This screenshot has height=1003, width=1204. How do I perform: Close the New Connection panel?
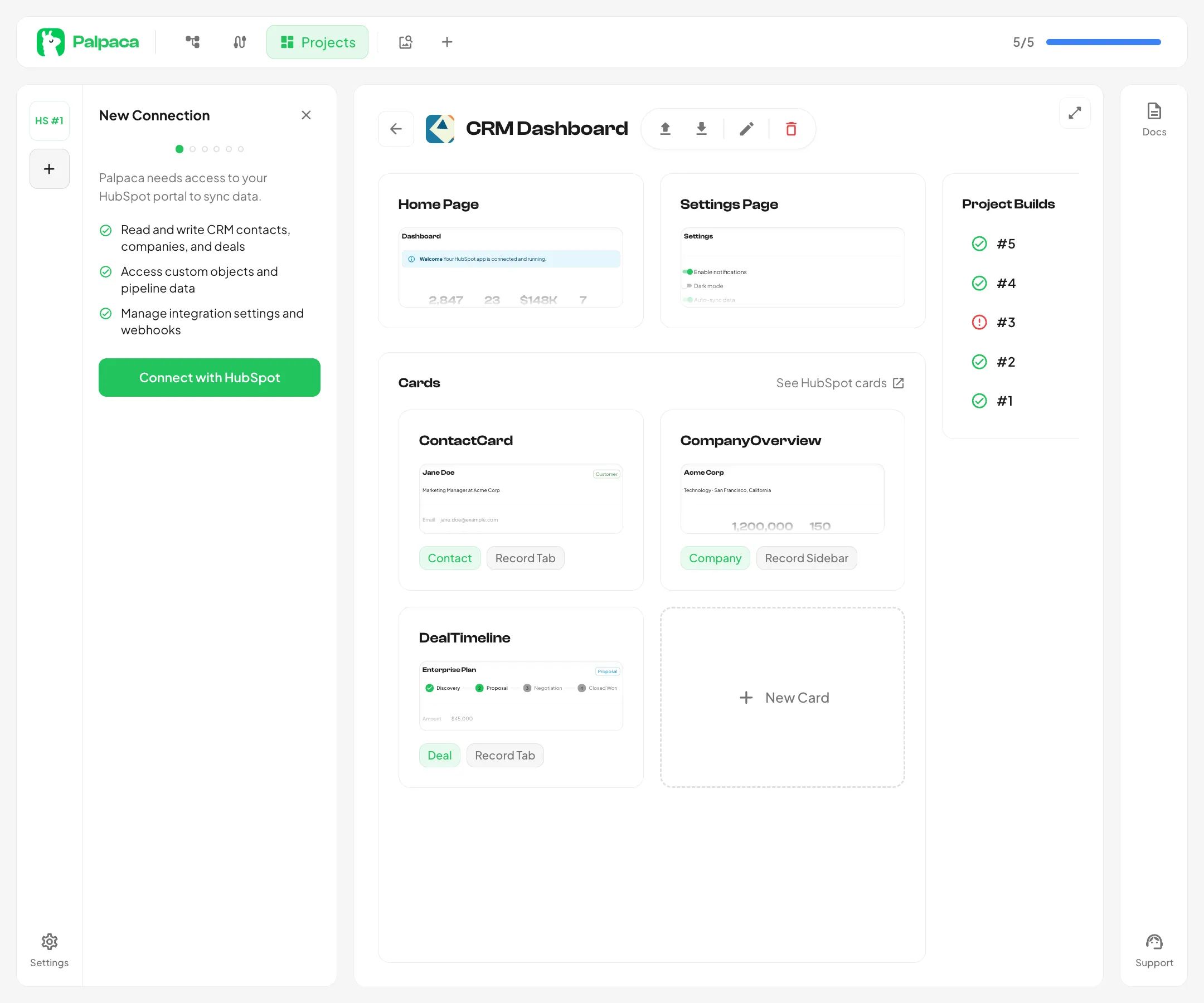(306, 115)
